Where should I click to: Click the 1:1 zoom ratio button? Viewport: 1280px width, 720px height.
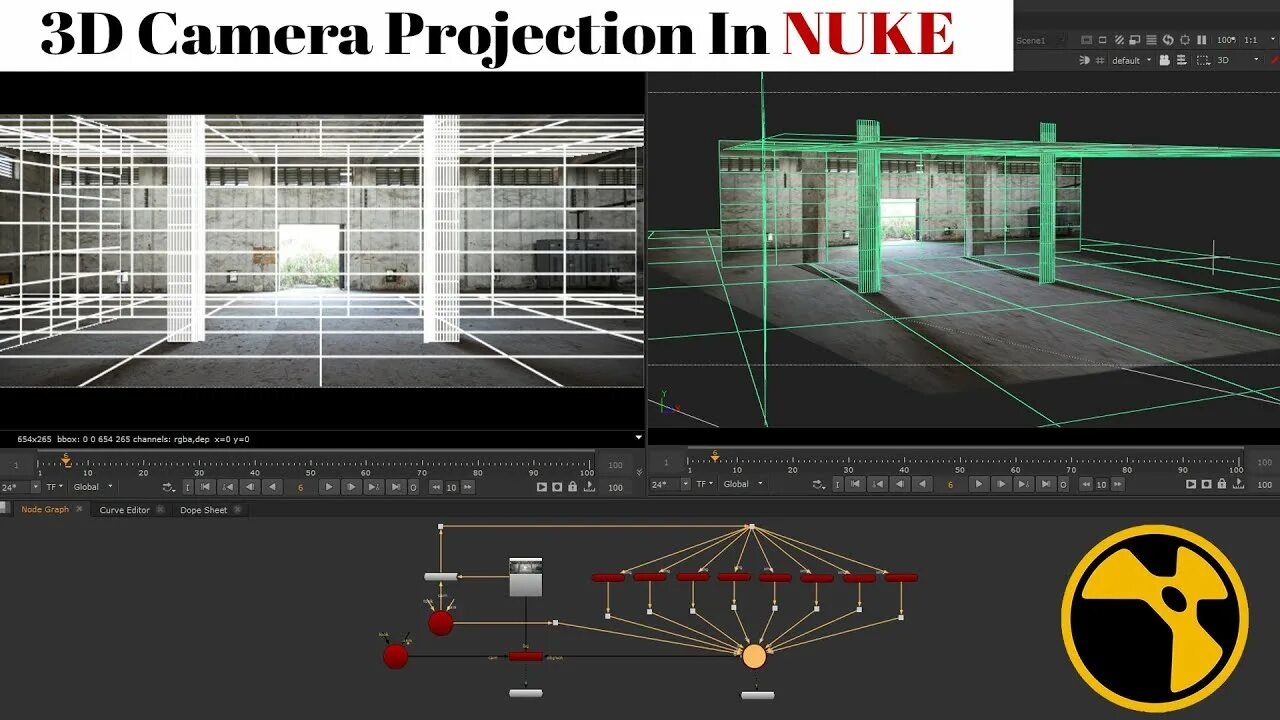coord(1250,40)
